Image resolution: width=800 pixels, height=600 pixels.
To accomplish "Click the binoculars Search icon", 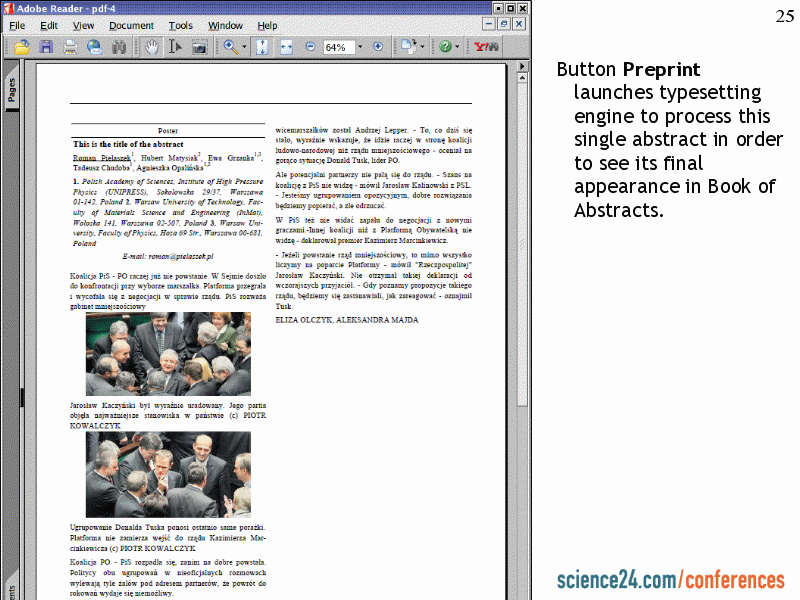I will point(119,47).
